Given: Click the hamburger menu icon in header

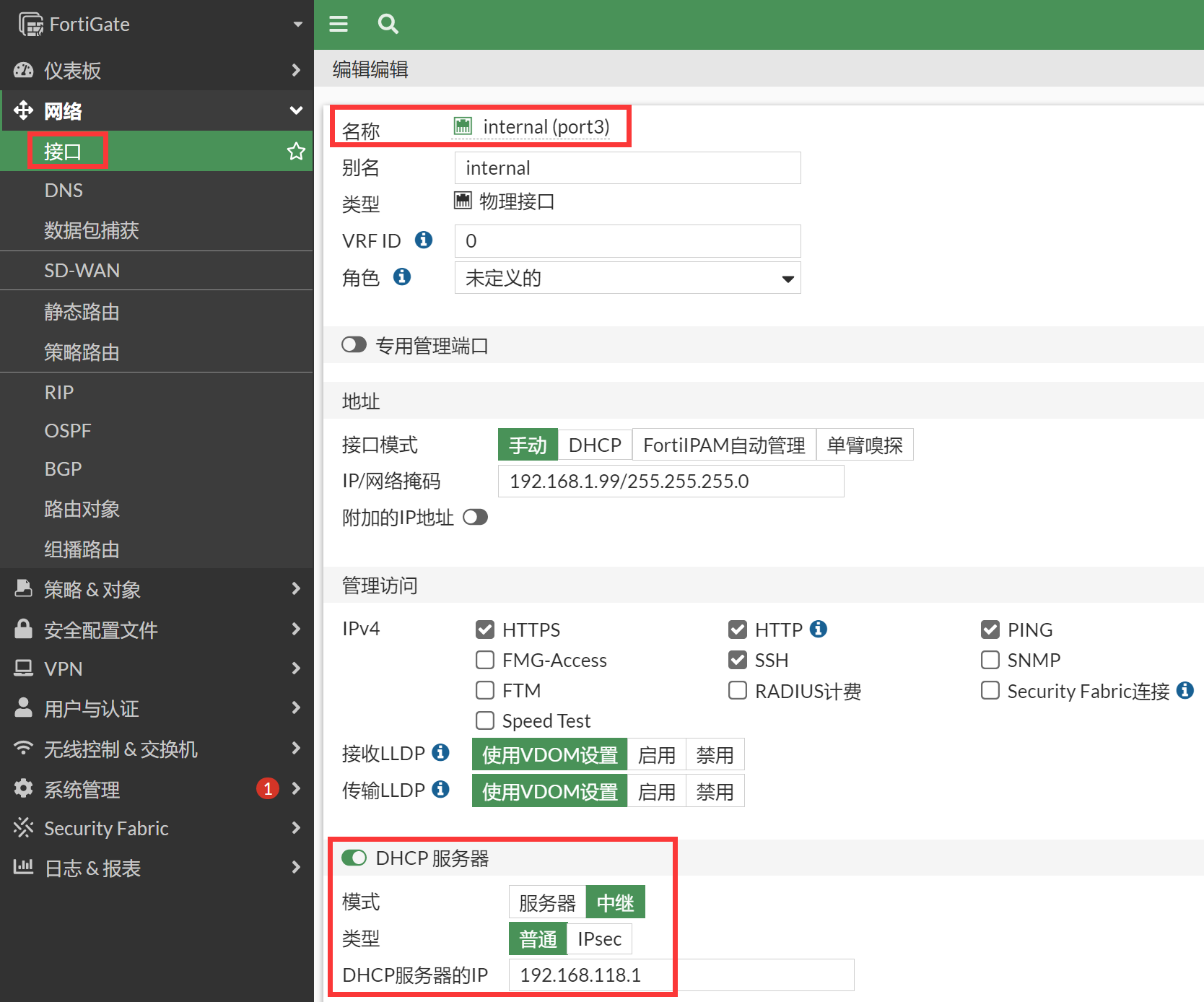Looking at the screenshot, I should (x=339, y=24).
